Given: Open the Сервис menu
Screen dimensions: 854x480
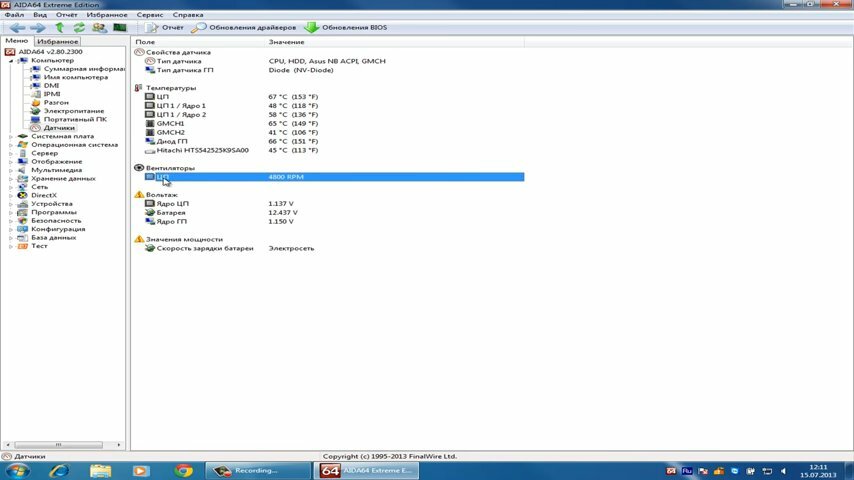Looking at the screenshot, I should click(150, 15).
